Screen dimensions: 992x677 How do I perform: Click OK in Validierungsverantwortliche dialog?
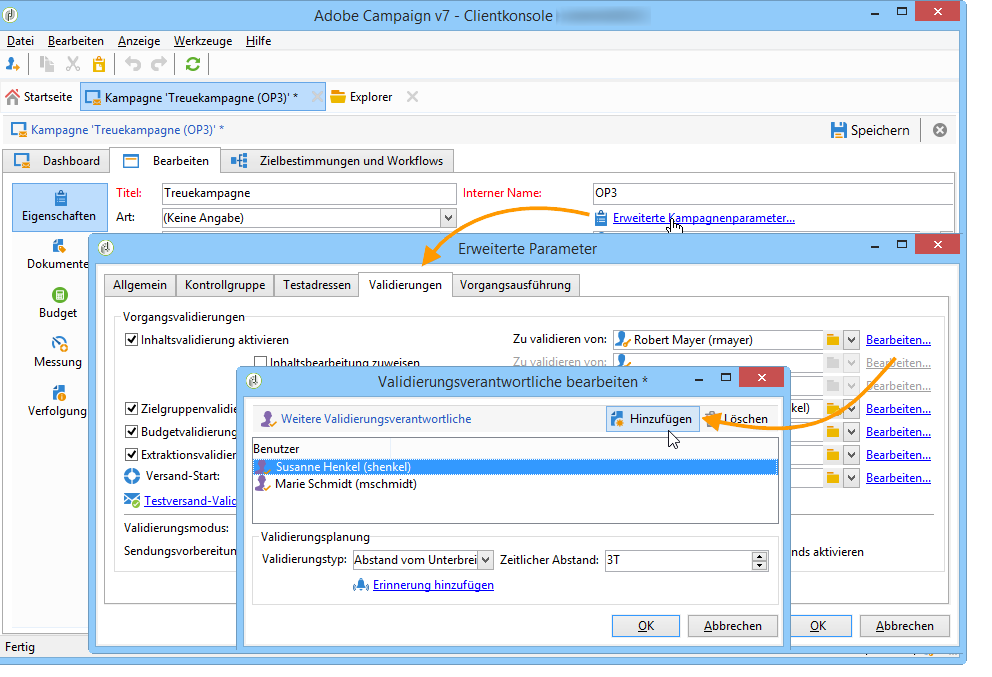pyautogui.click(x=646, y=626)
